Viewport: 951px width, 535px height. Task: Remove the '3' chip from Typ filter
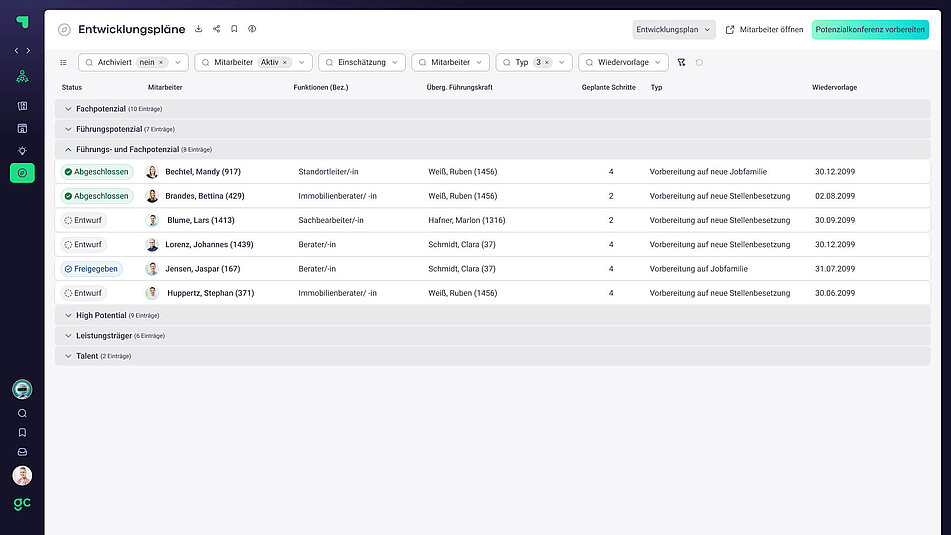click(x=546, y=62)
